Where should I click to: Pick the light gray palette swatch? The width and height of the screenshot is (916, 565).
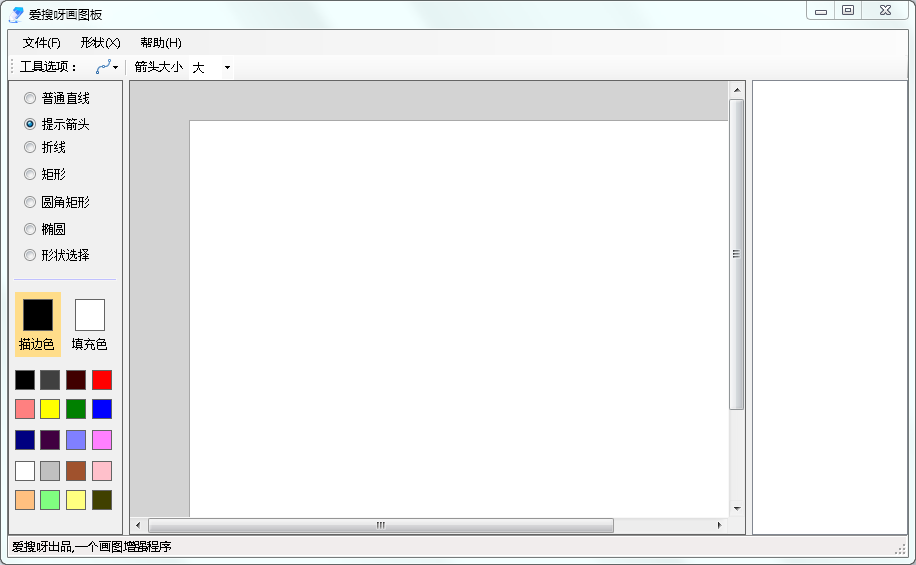click(50, 471)
